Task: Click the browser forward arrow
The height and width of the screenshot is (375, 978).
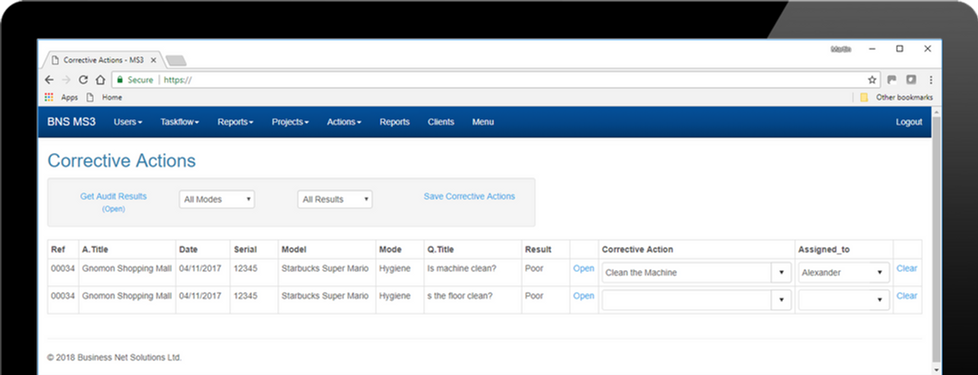Action: (x=66, y=80)
